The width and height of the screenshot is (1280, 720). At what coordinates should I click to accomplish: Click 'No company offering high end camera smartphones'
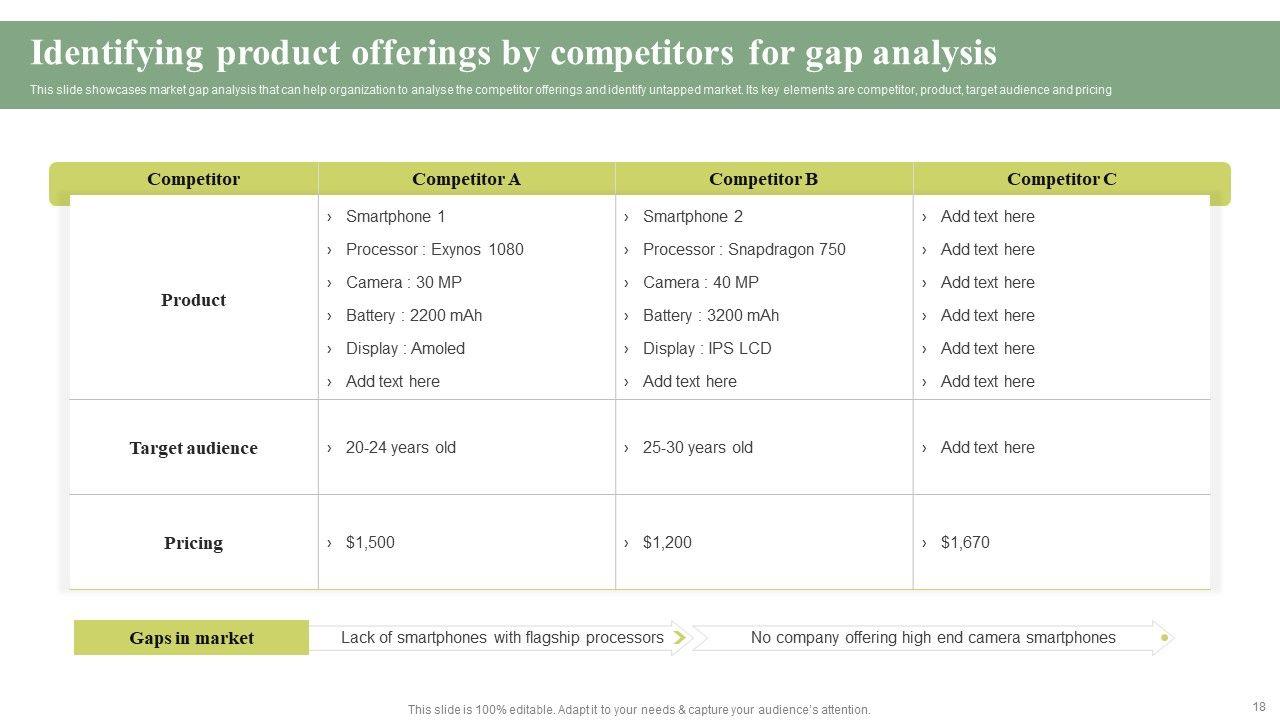tap(932, 637)
